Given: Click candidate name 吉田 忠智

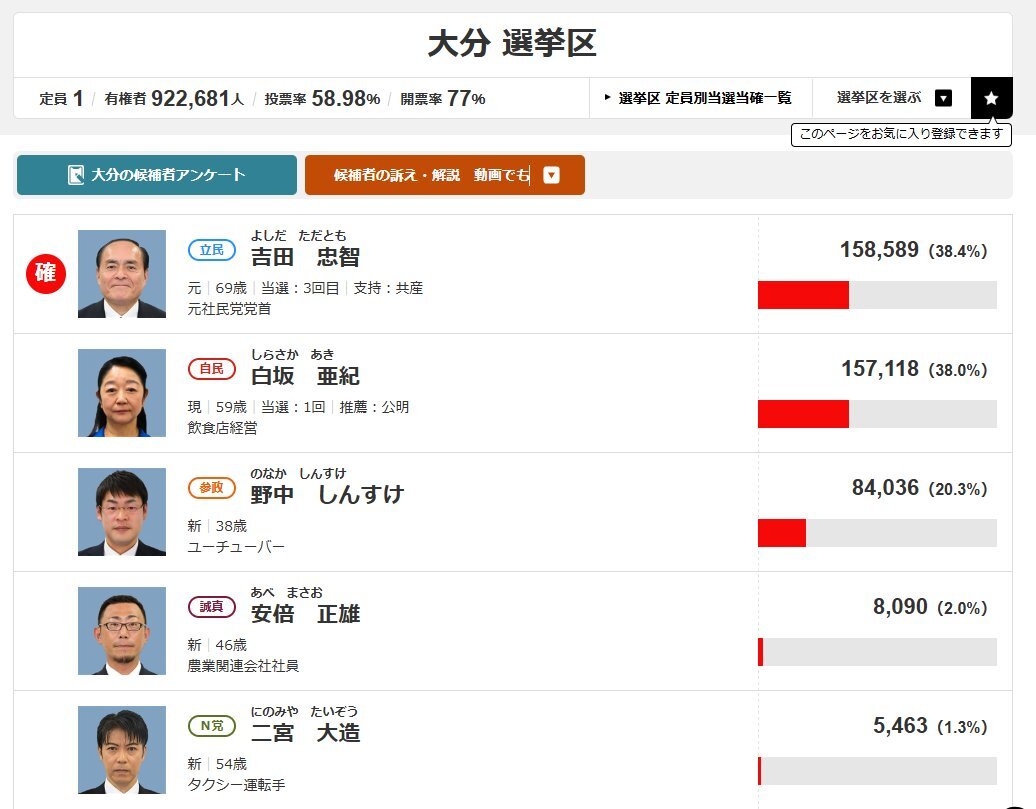Looking at the screenshot, I should (305, 256).
